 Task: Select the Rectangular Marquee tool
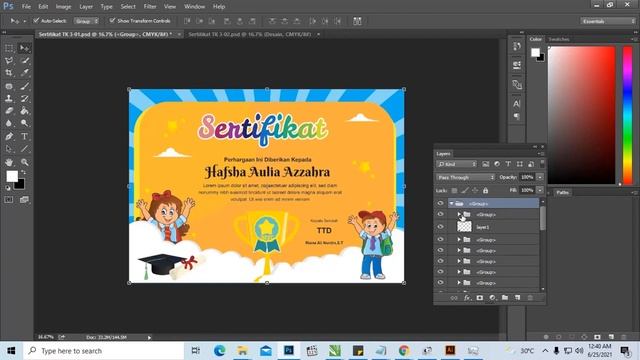pyautogui.click(x=9, y=48)
